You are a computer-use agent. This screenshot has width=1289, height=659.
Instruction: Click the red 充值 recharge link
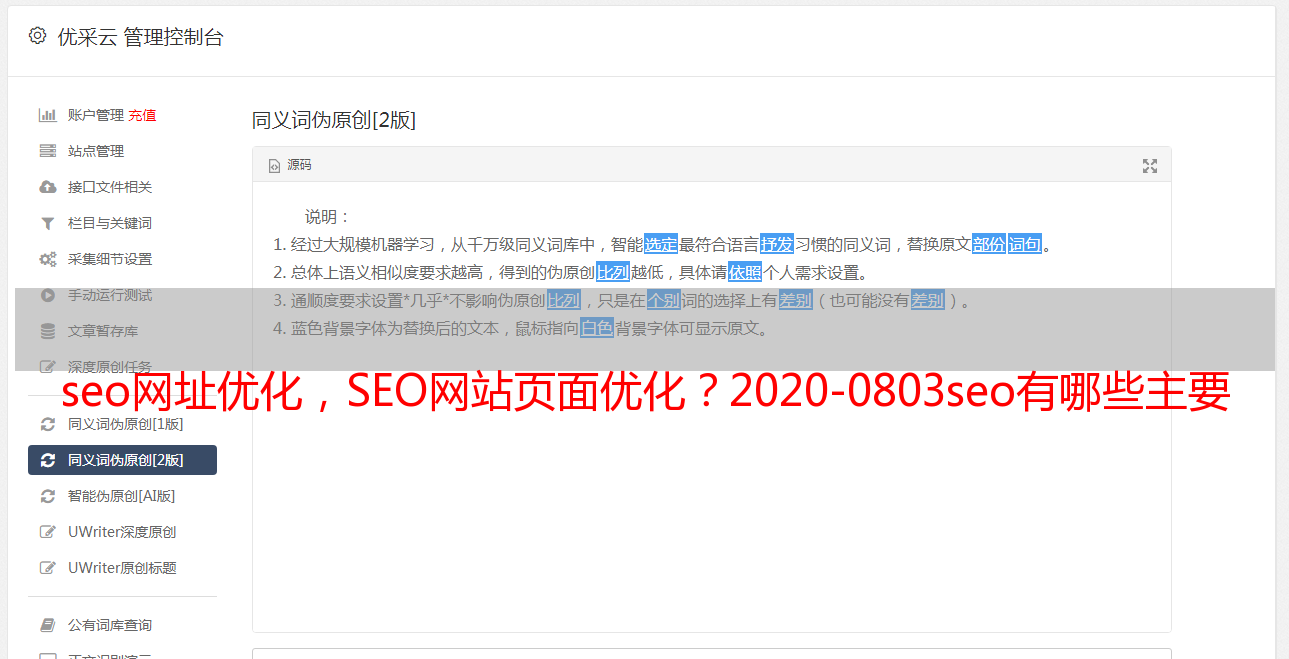pyautogui.click(x=142, y=115)
